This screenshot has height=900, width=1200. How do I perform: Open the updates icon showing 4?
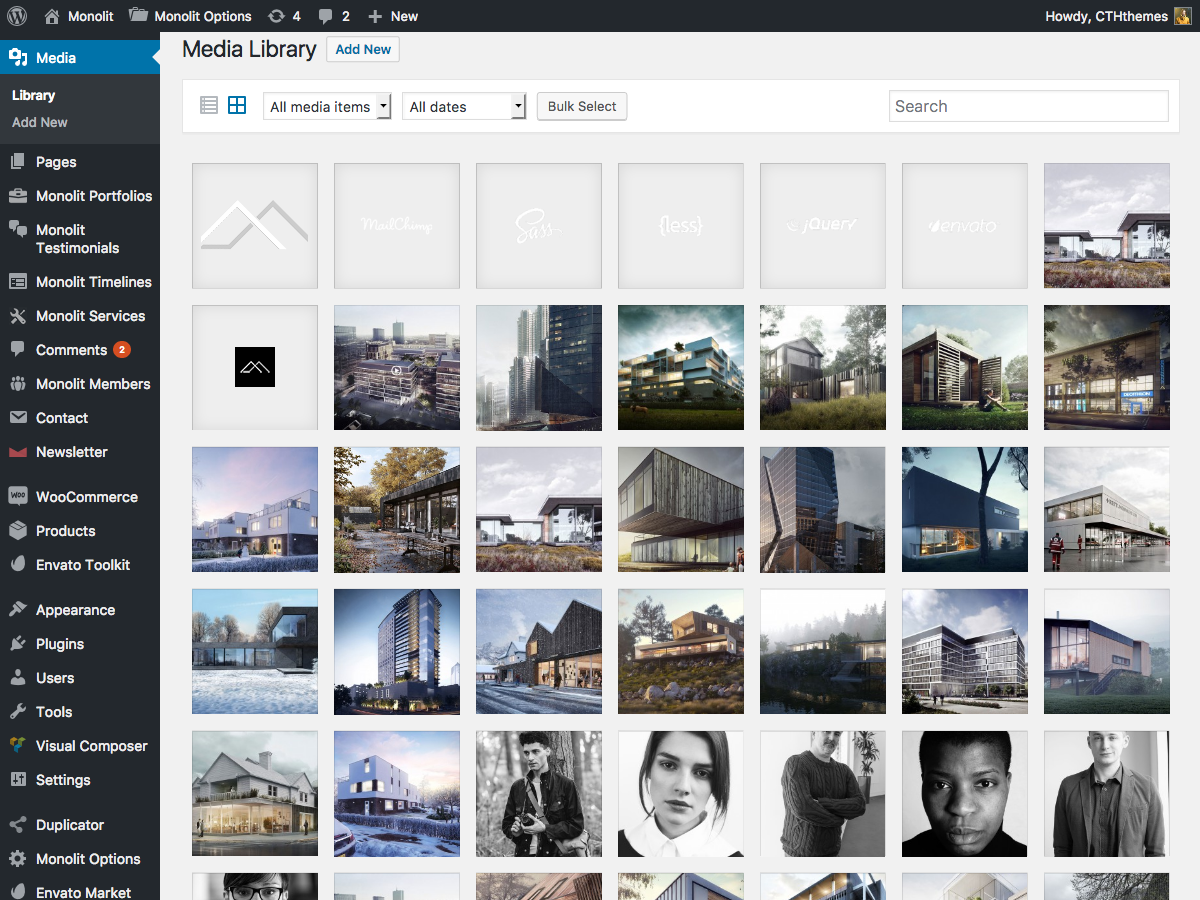tap(284, 16)
